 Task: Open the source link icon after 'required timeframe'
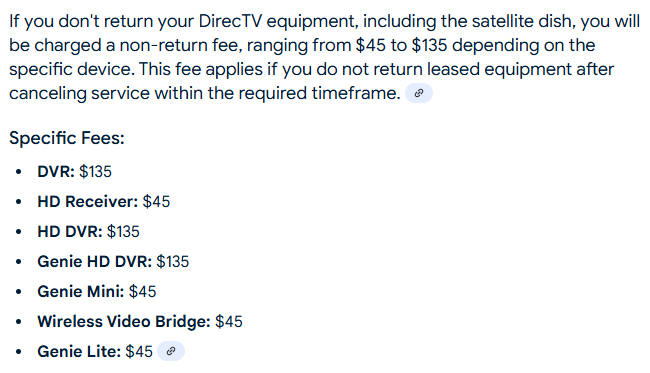click(x=419, y=93)
